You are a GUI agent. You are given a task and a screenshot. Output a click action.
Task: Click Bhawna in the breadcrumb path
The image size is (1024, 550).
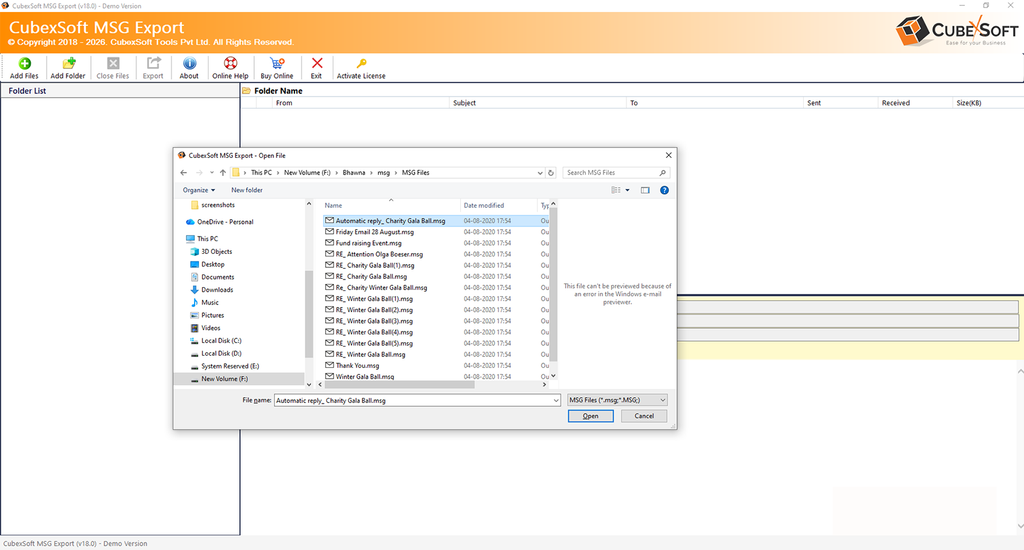tap(354, 172)
